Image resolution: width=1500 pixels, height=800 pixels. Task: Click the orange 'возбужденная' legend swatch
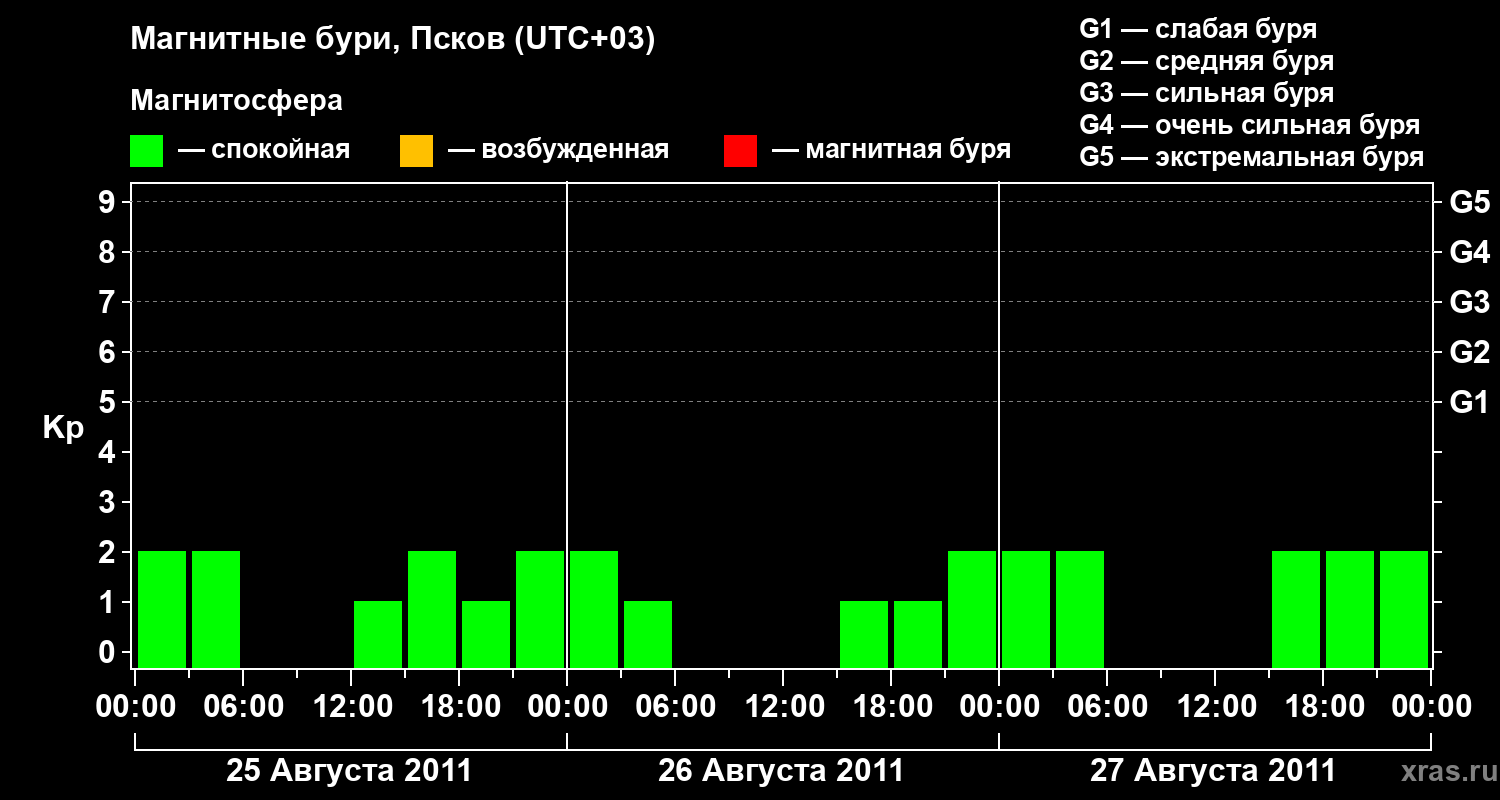pyautogui.click(x=416, y=151)
